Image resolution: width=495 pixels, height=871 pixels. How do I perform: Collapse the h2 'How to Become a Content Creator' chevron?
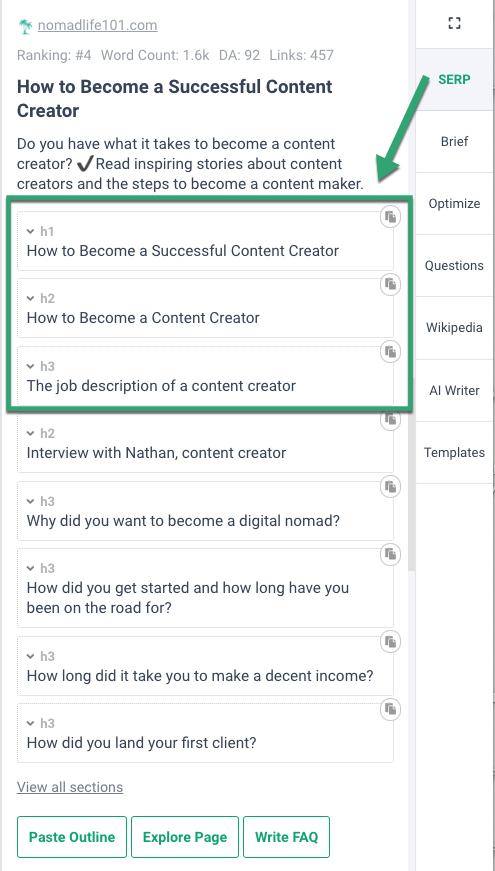coord(31,298)
